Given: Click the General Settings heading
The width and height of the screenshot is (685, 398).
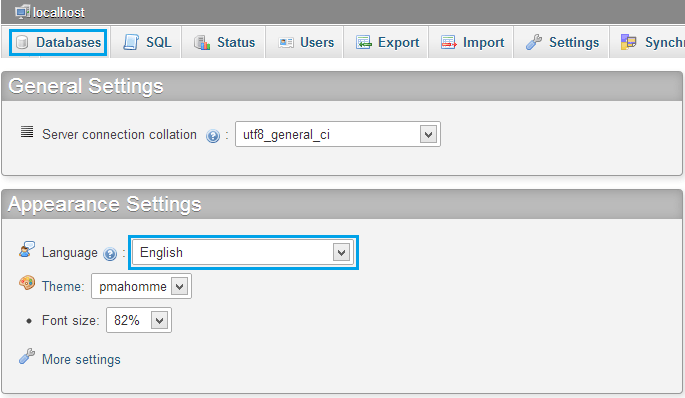Looking at the screenshot, I should click(x=86, y=86).
